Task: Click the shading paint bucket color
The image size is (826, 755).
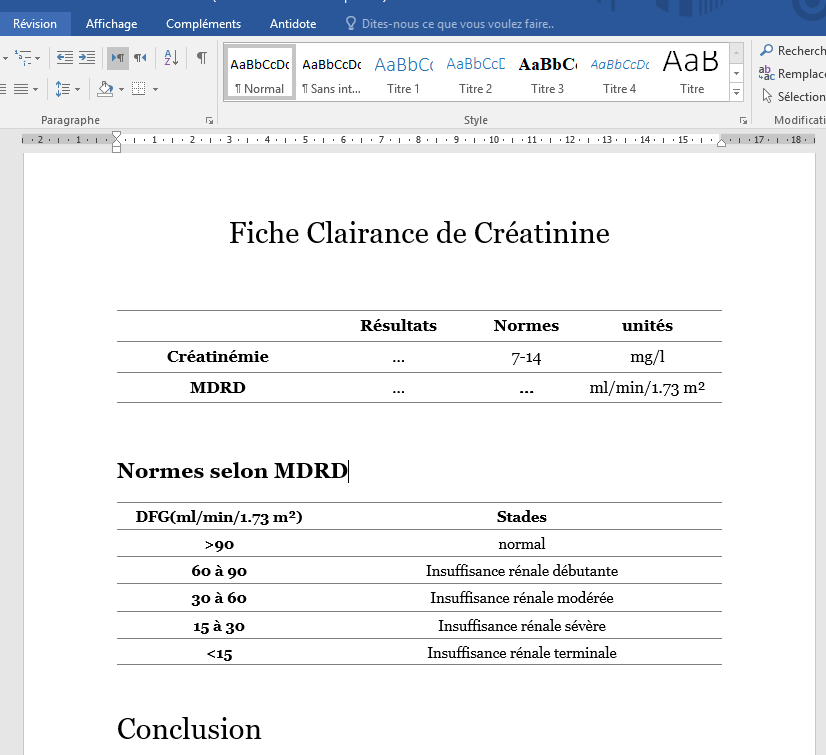Action: (x=105, y=89)
